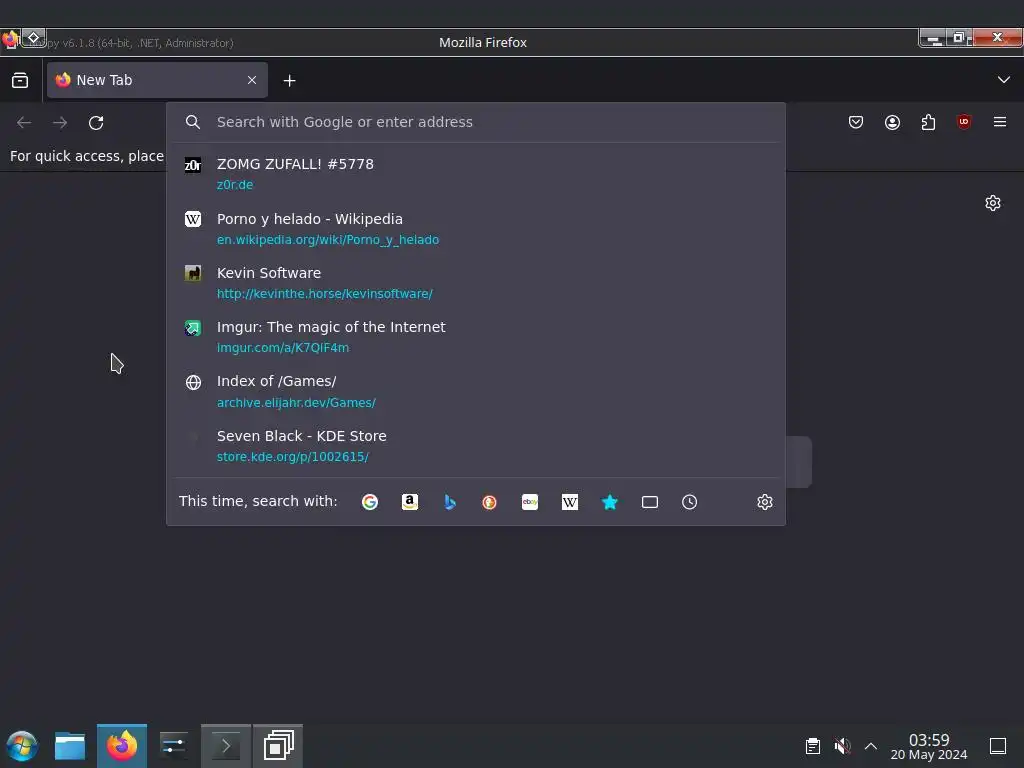Search this time with Google
1024x768 pixels.
[x=370, y=502]
